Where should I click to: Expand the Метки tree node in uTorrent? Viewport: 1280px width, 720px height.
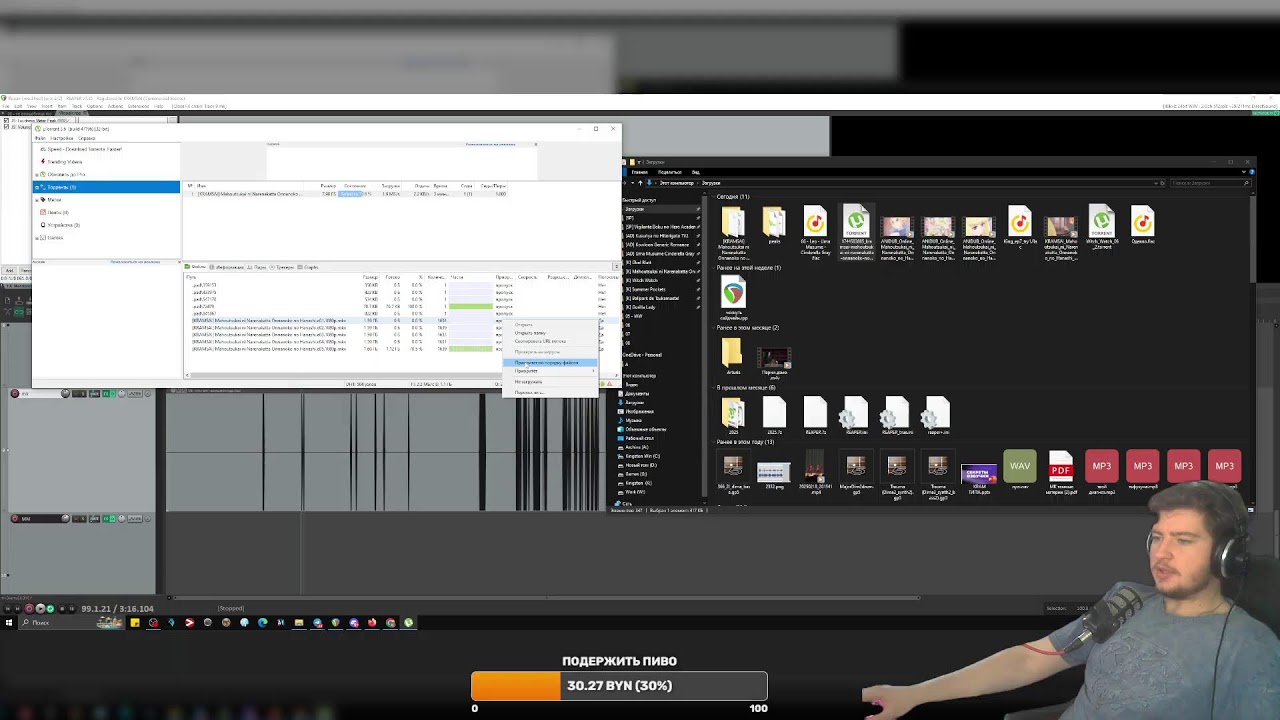(37, 200)
